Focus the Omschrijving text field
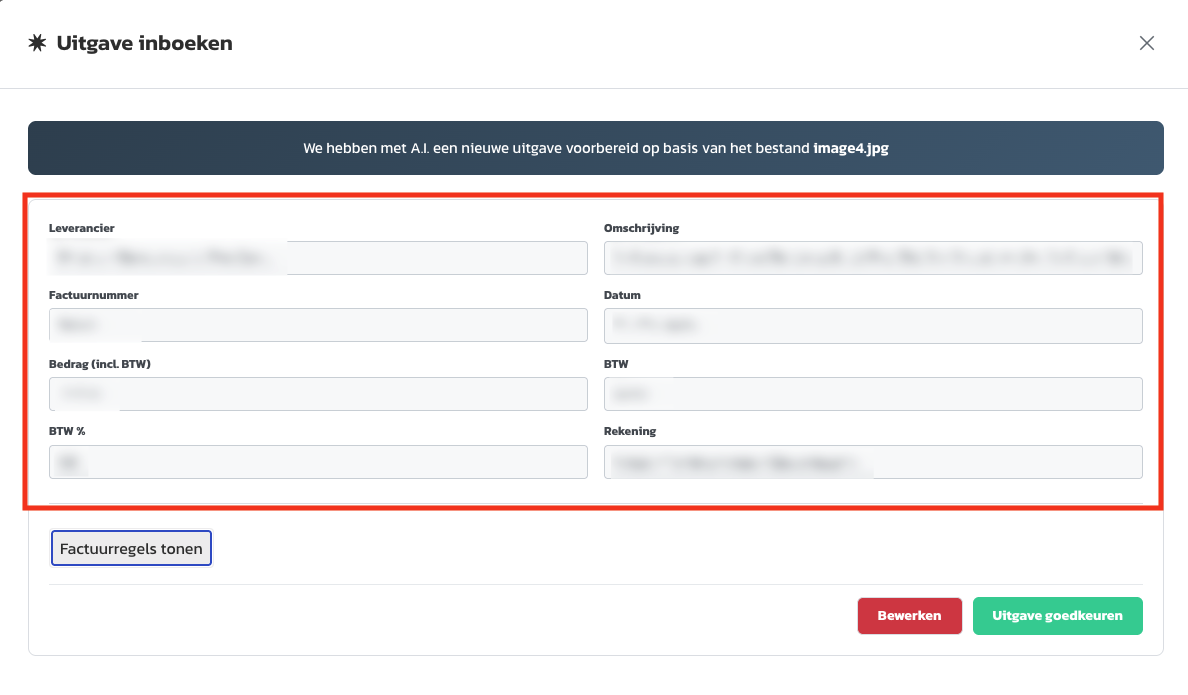 click(873, 258)
